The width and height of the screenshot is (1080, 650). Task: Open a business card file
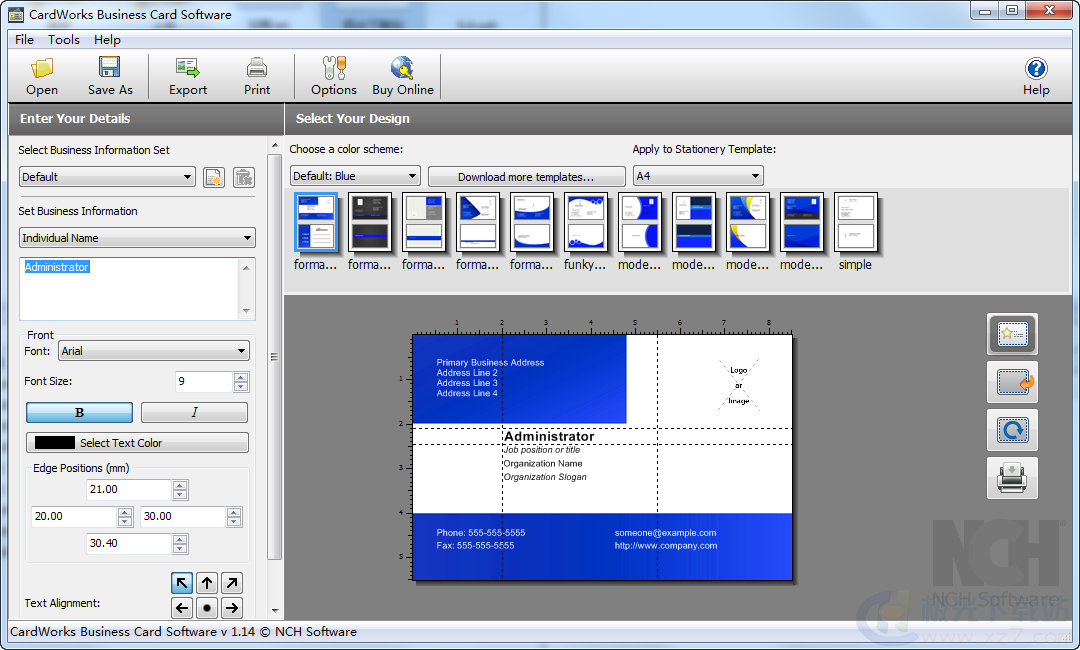(x=41, y=75)
